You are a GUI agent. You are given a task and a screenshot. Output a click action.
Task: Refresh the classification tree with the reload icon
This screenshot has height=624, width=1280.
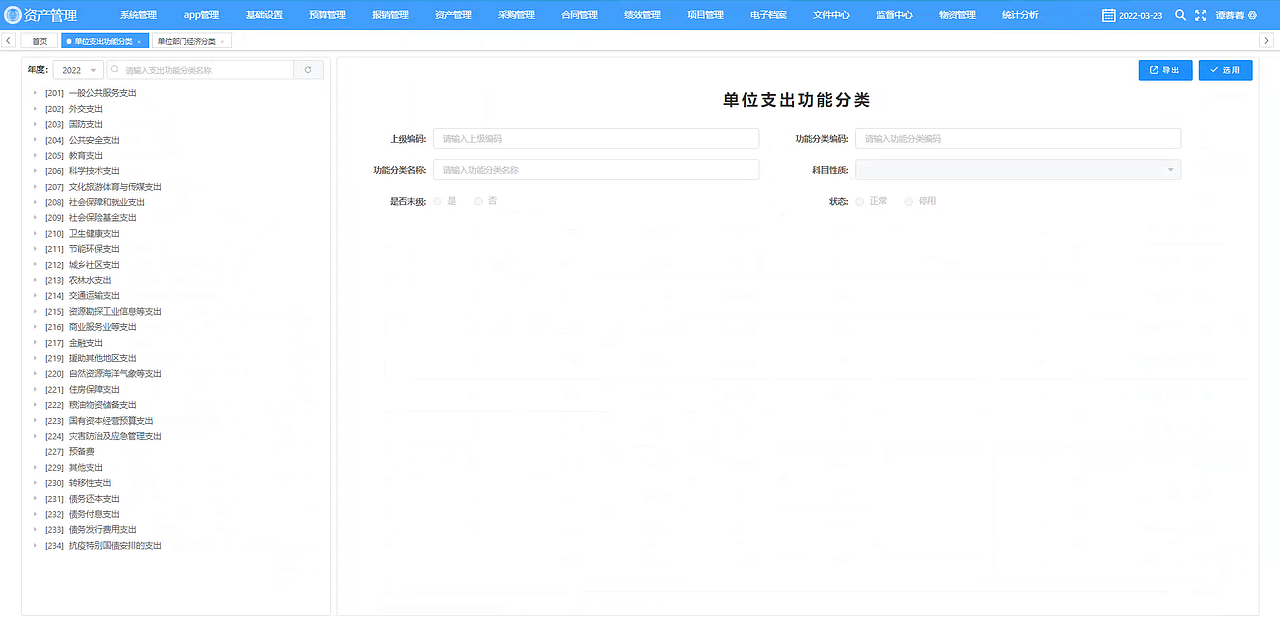(x=309, y=70)
